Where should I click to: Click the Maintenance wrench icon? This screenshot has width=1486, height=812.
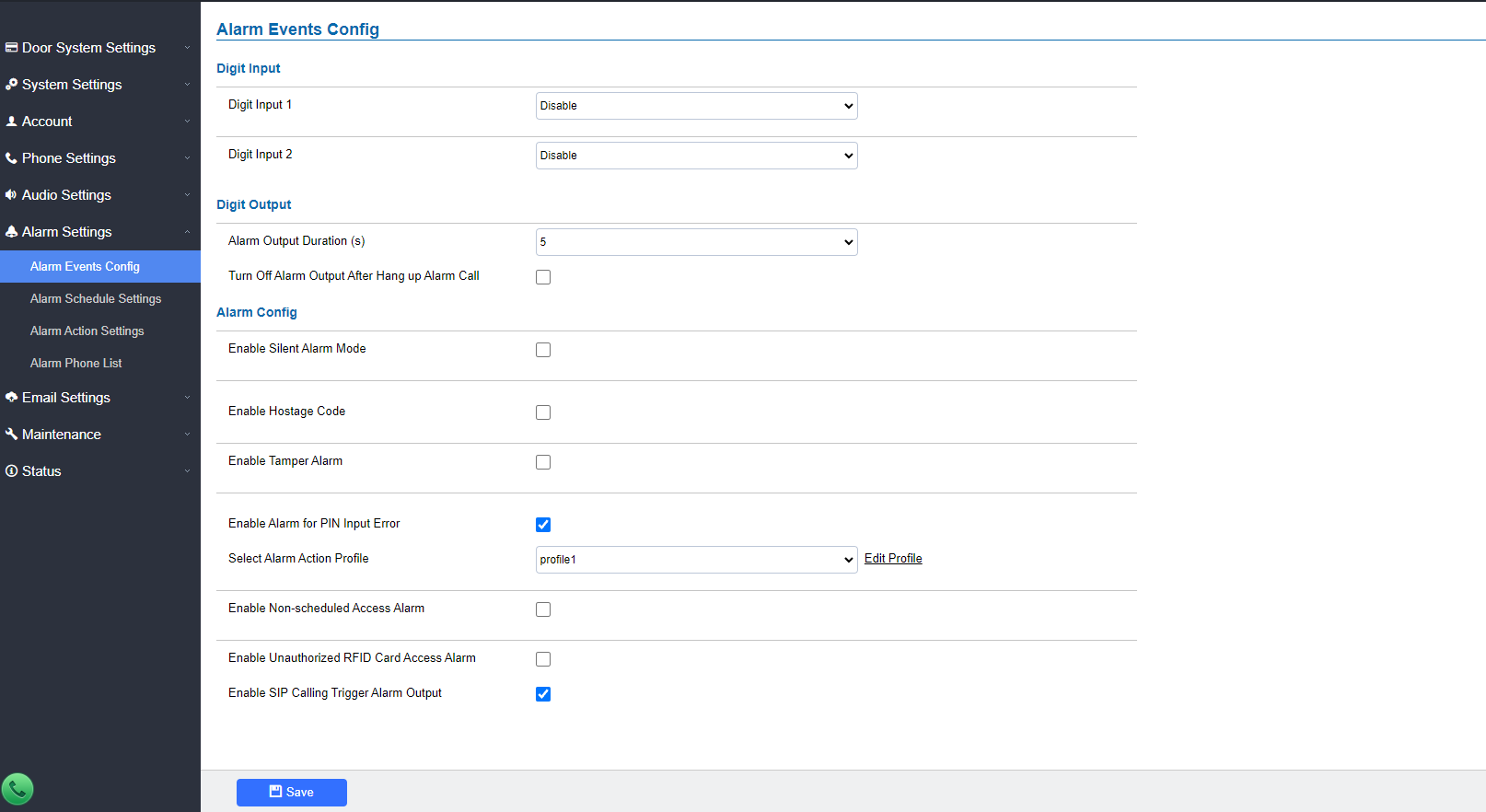pos(11,434)
